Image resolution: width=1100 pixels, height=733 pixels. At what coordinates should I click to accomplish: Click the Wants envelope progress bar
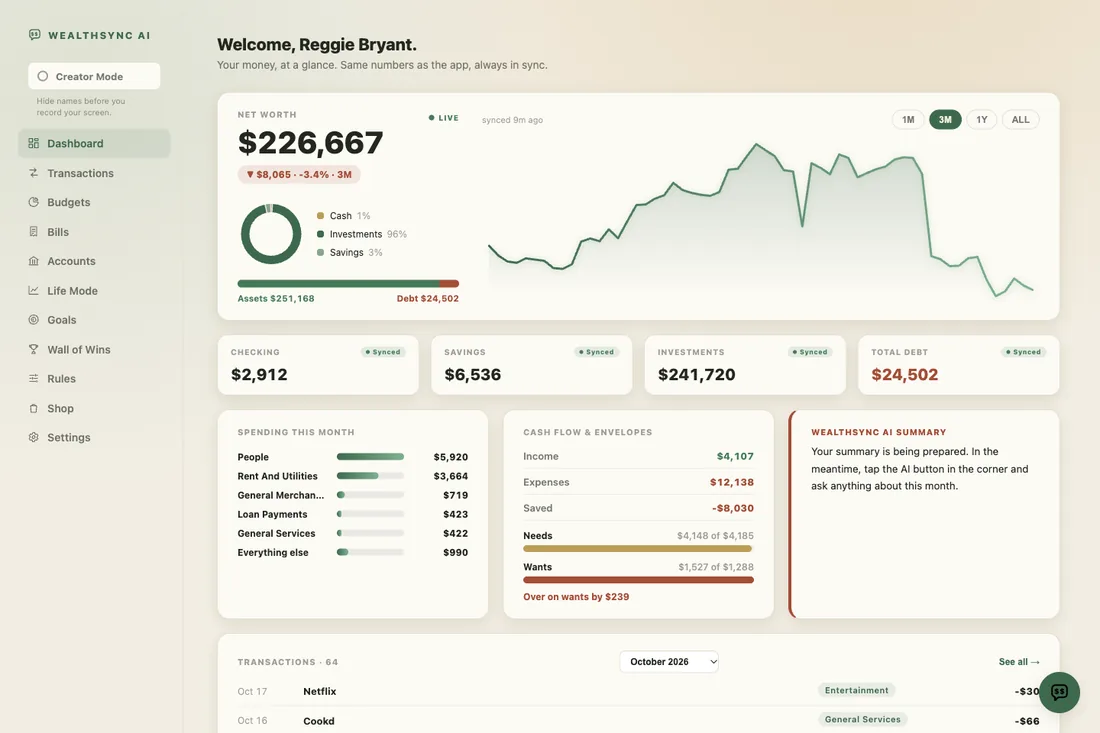click(x=638, y=580)
